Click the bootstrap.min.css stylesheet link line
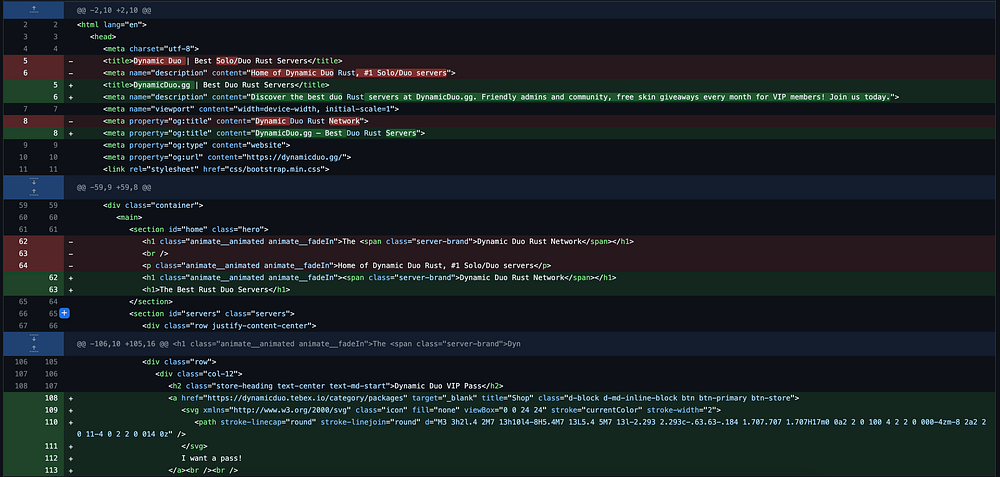1000x477 pixels. [216, 170]
